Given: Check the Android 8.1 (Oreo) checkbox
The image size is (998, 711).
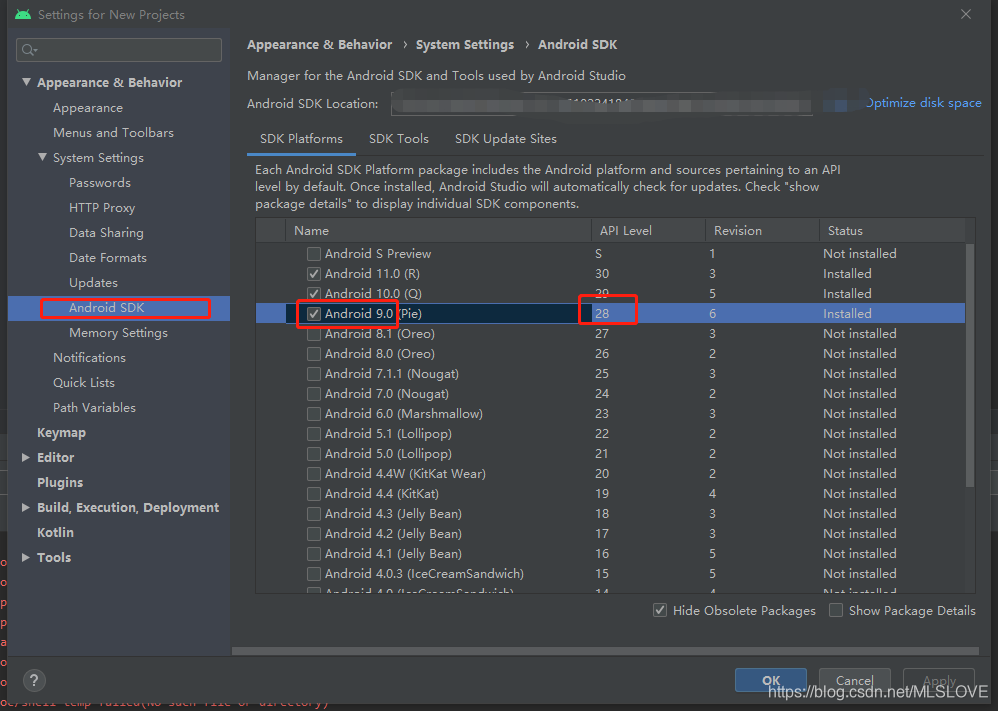Looking at the screenshot, I should pos(314,334).
